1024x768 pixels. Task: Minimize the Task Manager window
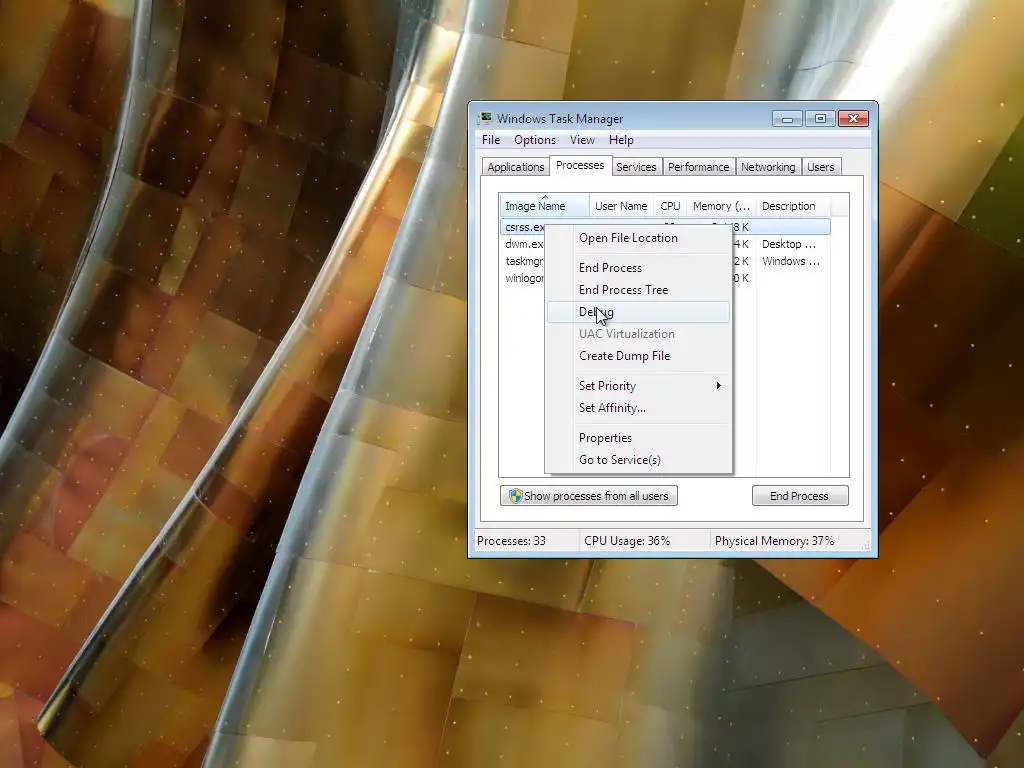coord(787,119)
